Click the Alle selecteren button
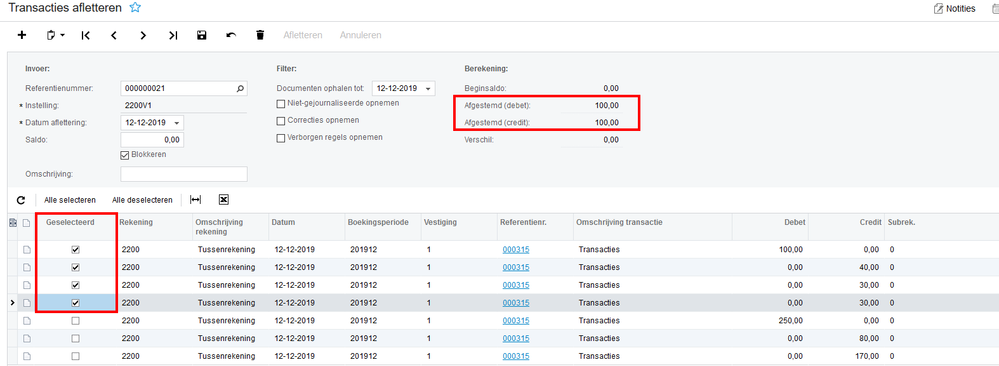Image resolution: width=999 pixels, height=366 pixels. pyautogui.click(x=70, y=200)
